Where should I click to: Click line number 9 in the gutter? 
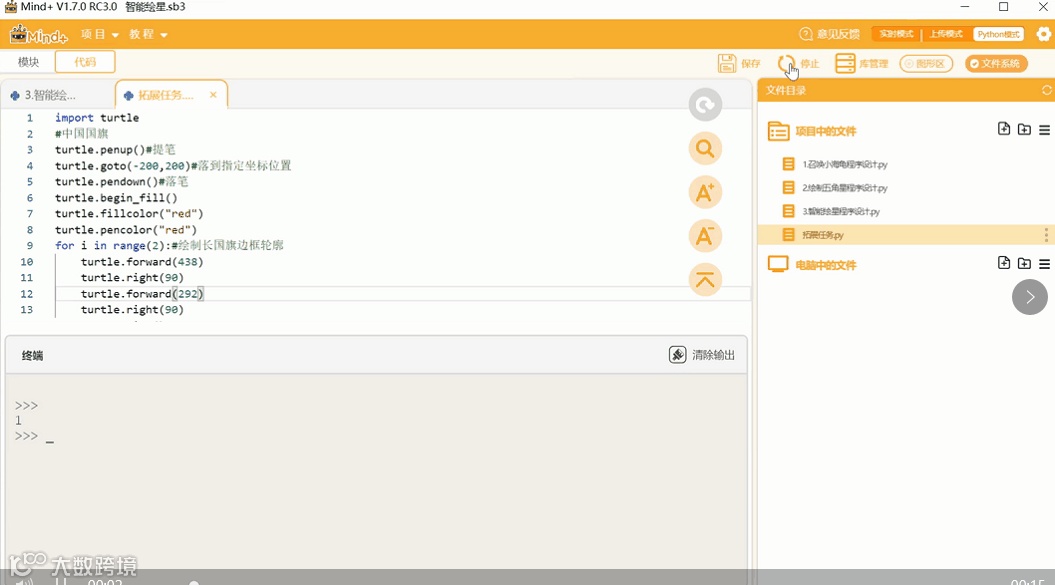point(30,246)
